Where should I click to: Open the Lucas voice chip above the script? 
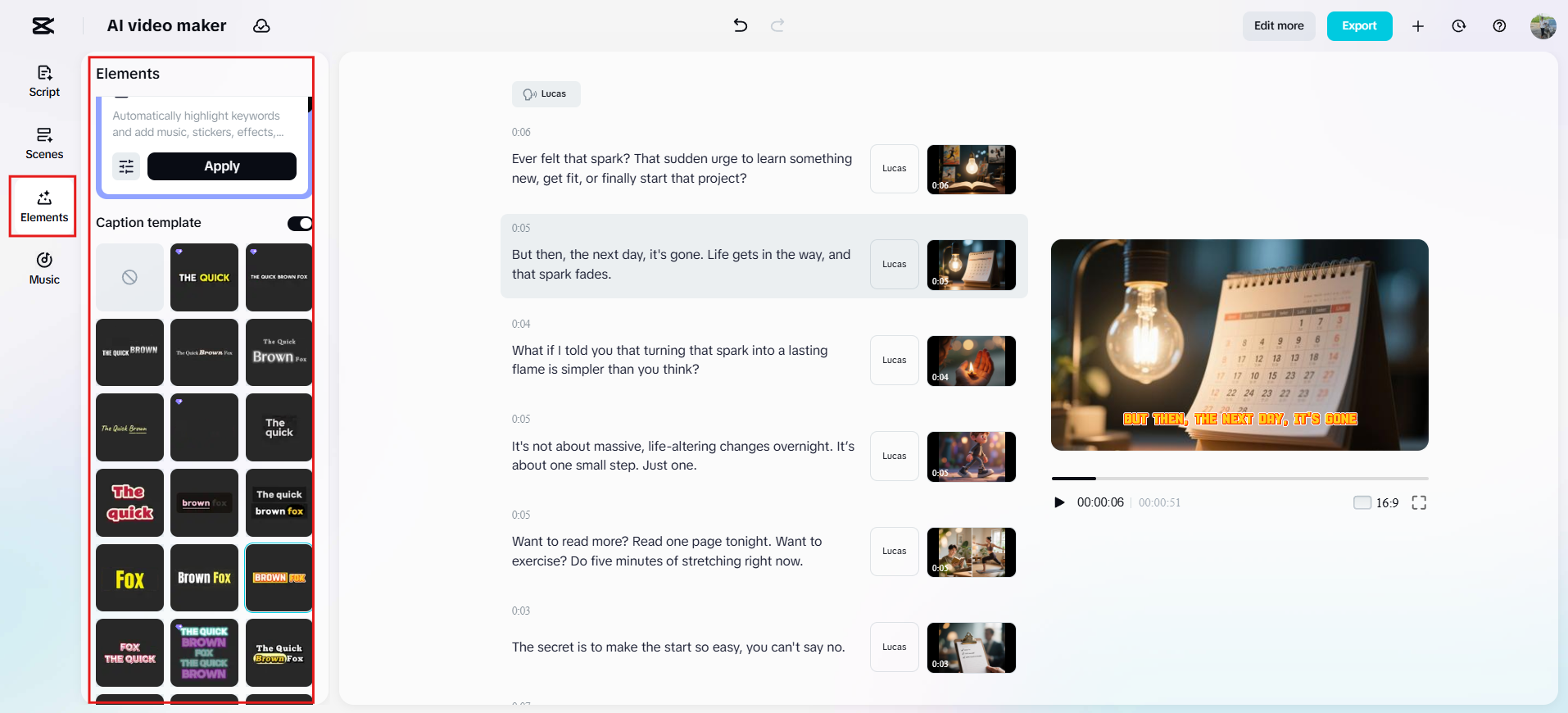pyautogui.click(x=546, y=94)
